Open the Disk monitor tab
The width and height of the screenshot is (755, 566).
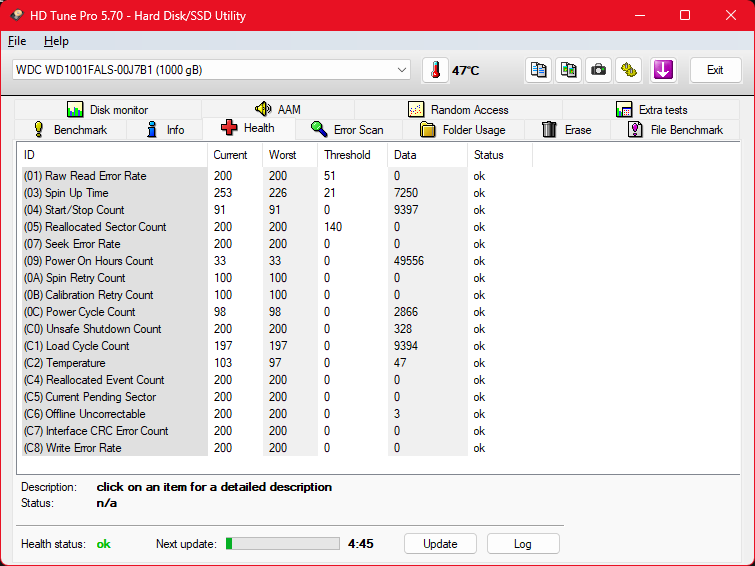coord(107,110)
